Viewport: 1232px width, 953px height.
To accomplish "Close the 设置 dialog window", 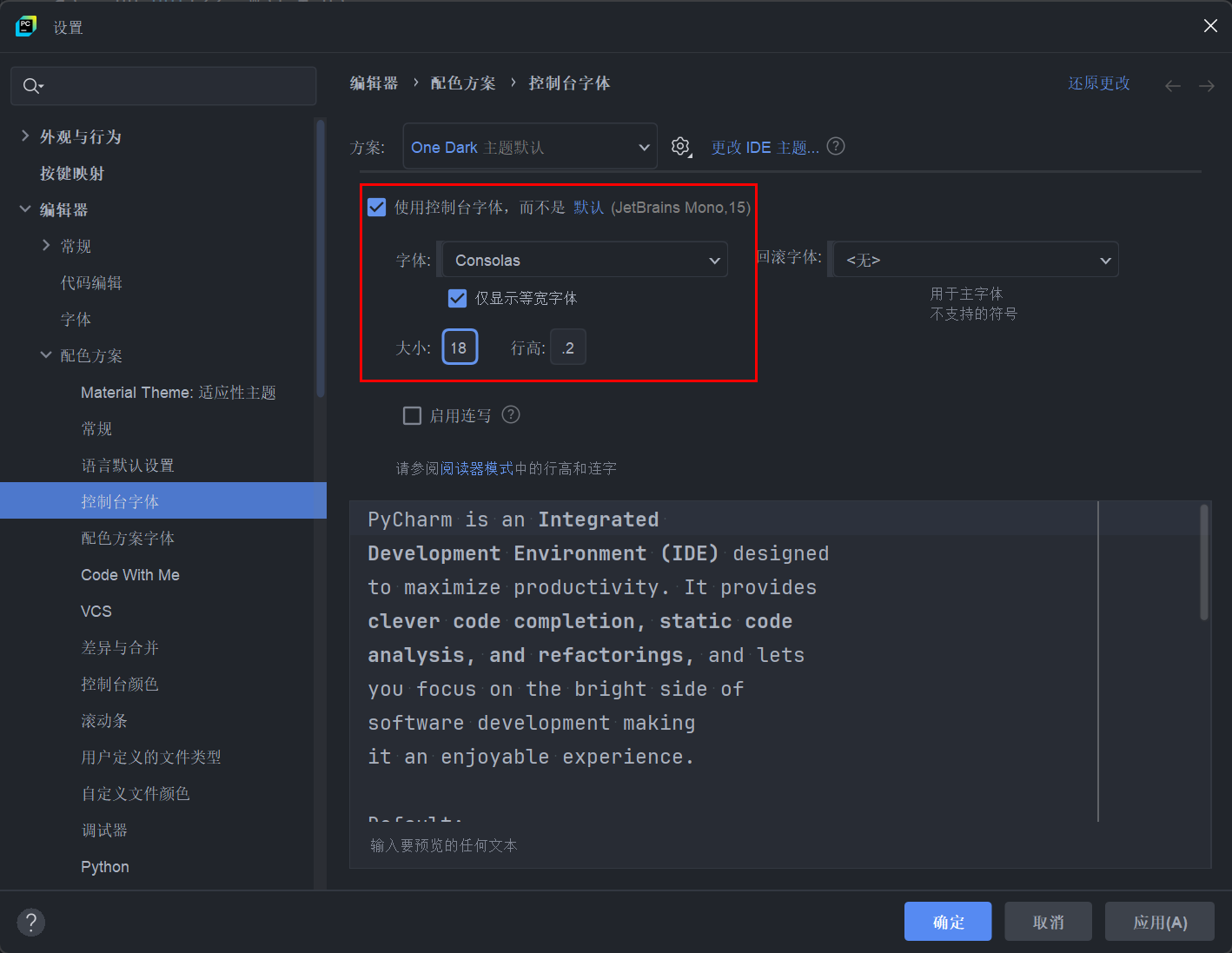I will point(1210,26).
